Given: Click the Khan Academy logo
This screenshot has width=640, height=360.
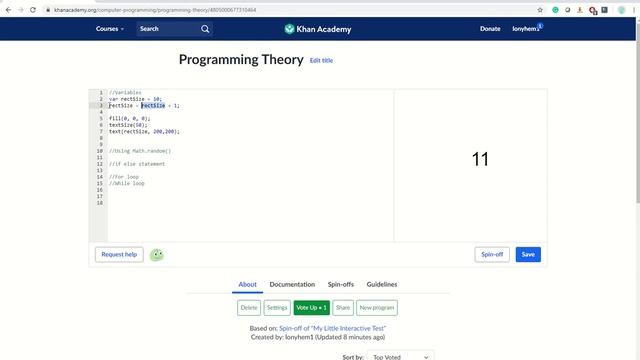Looking at the screenshot, I should pyautogui.click(x=318, y=29).
